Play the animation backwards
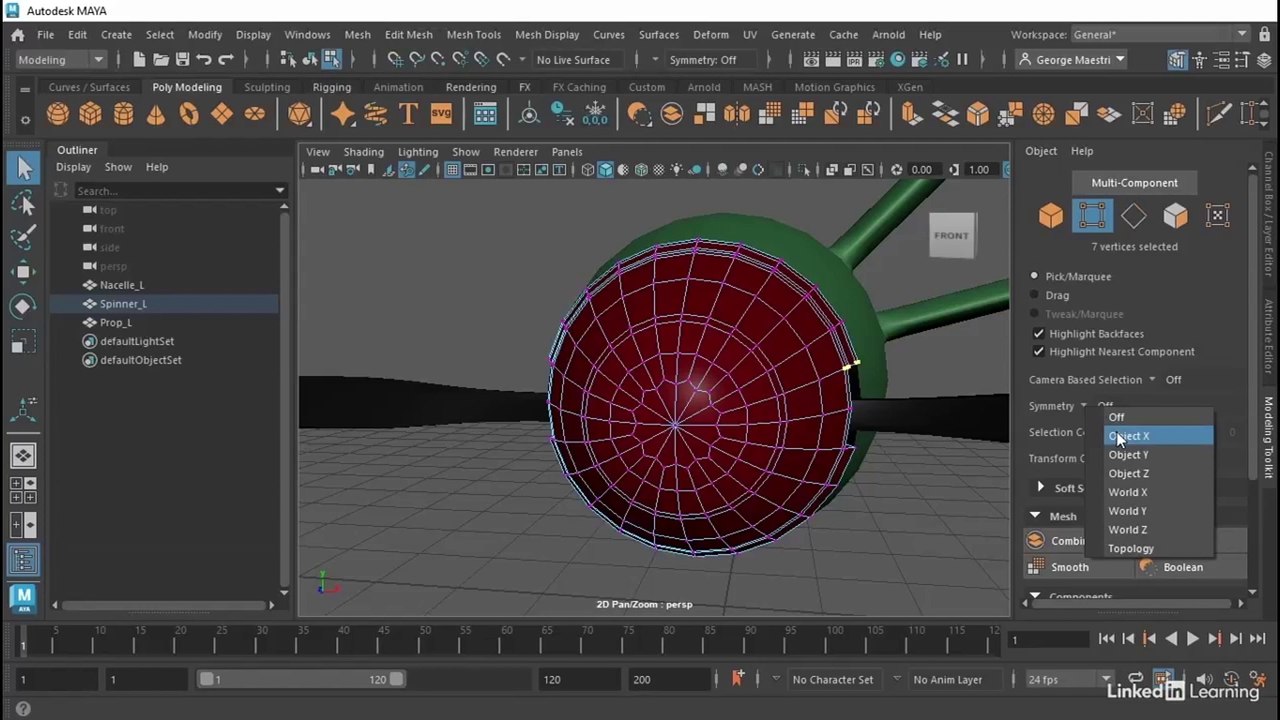Image resolution: width=1280 pixels, height=720 pixels. pyautogui.click(x=1171, y=639)
